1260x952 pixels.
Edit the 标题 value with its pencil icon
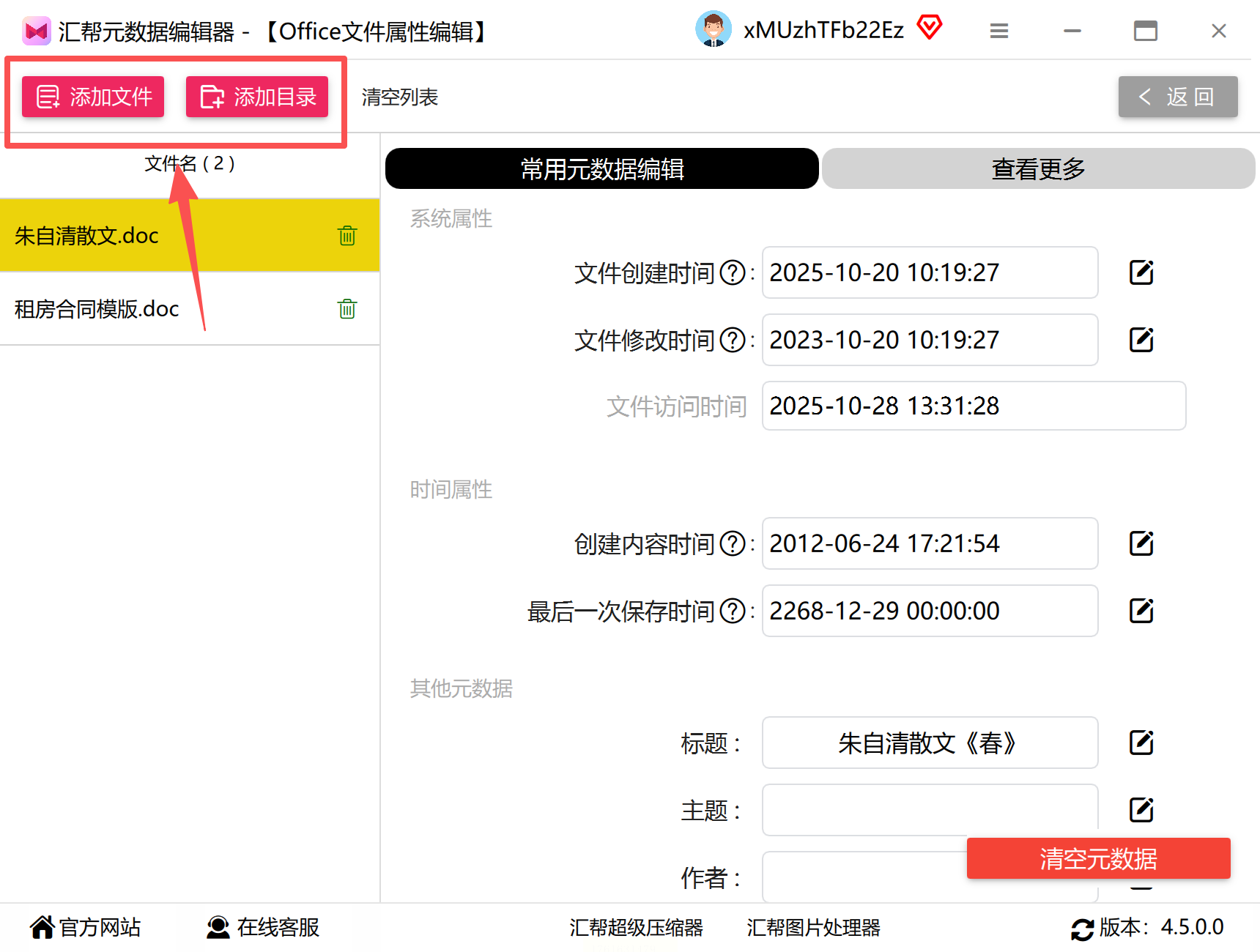pos(1141,743)
